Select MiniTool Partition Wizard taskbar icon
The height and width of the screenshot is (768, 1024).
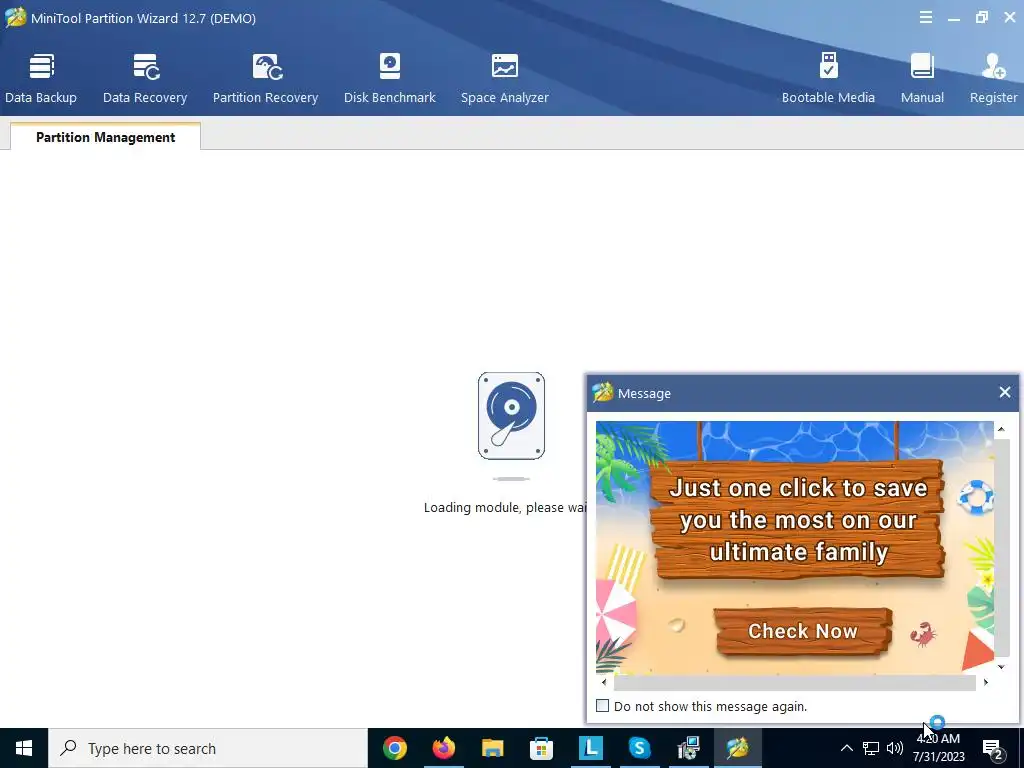pos(737,748)
